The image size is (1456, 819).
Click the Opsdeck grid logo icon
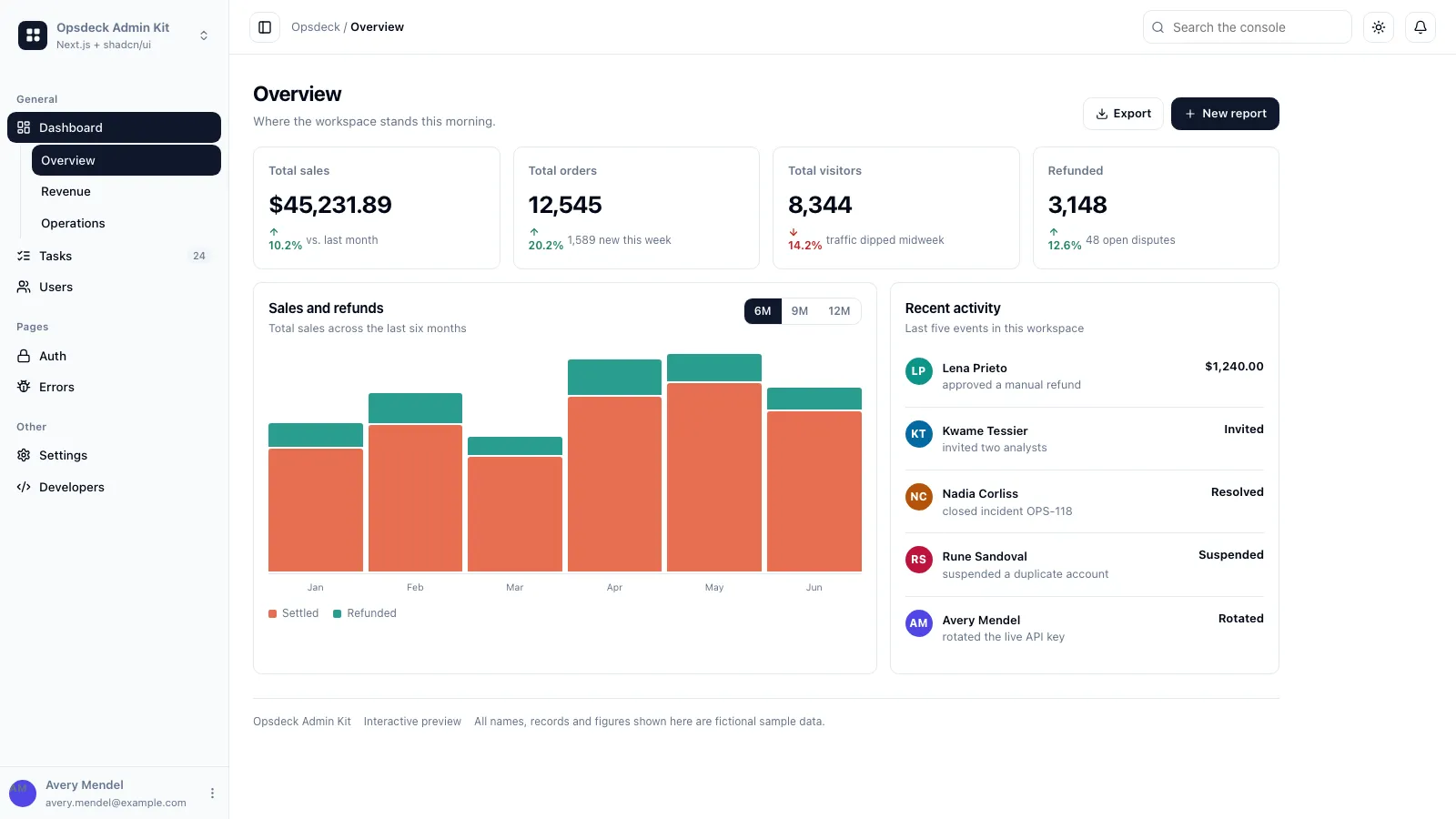(x=33, y=35)
